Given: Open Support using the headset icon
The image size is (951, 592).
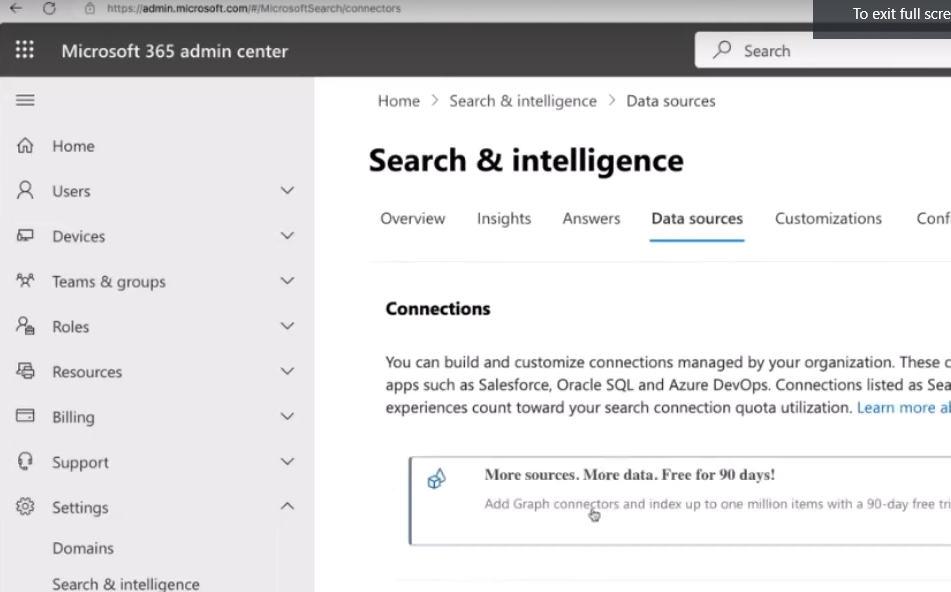Looking at the screenshot, I should 23,462.
